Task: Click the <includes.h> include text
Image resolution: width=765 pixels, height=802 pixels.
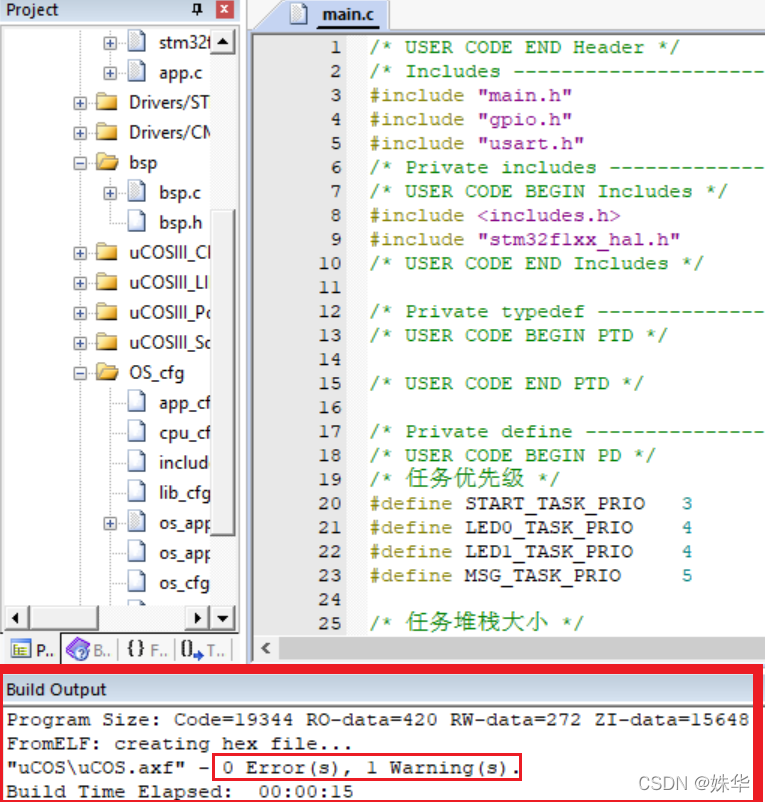Action: [549, 216]
